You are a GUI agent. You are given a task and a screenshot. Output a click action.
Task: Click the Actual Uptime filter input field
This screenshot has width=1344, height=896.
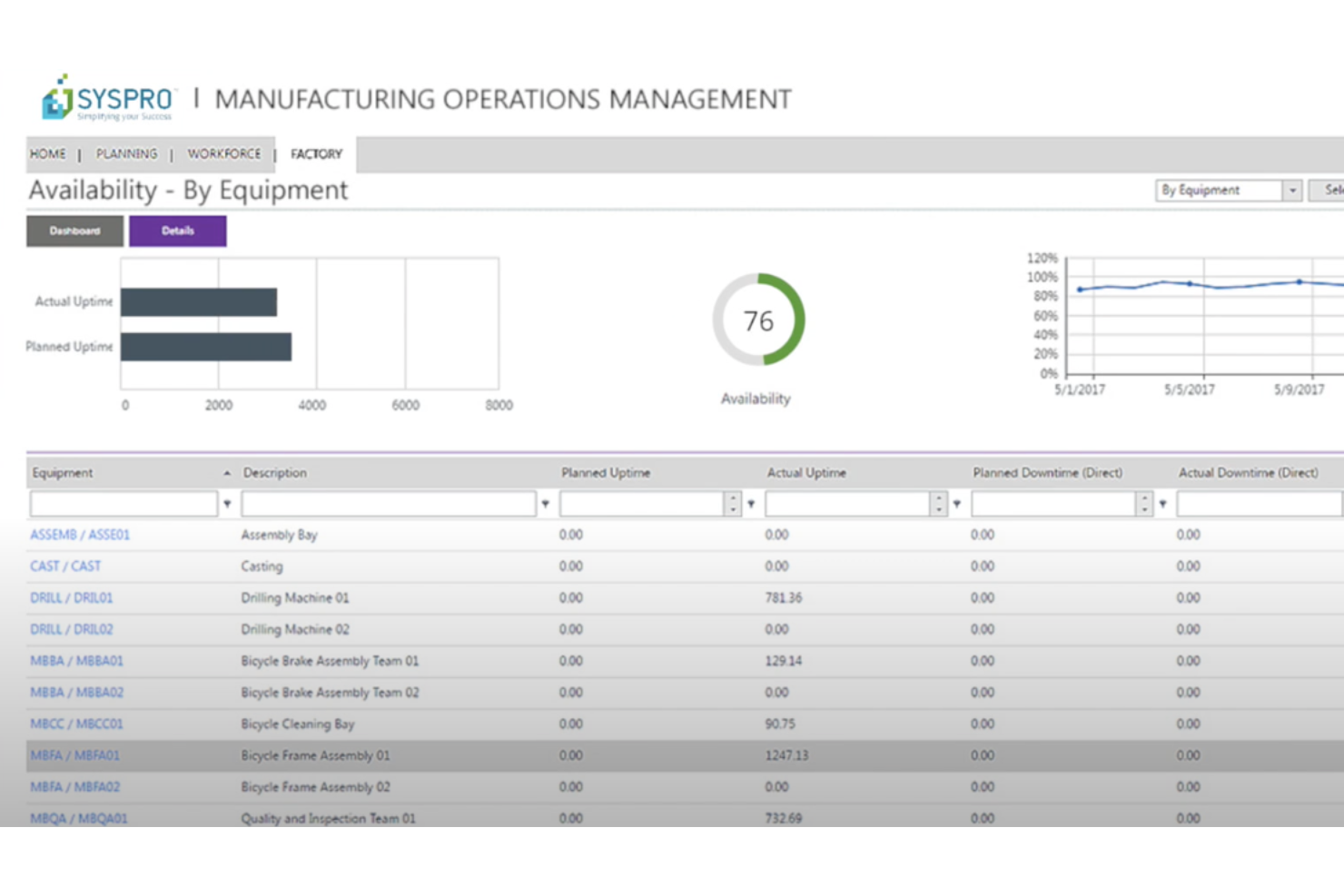(x=847, y=504)
